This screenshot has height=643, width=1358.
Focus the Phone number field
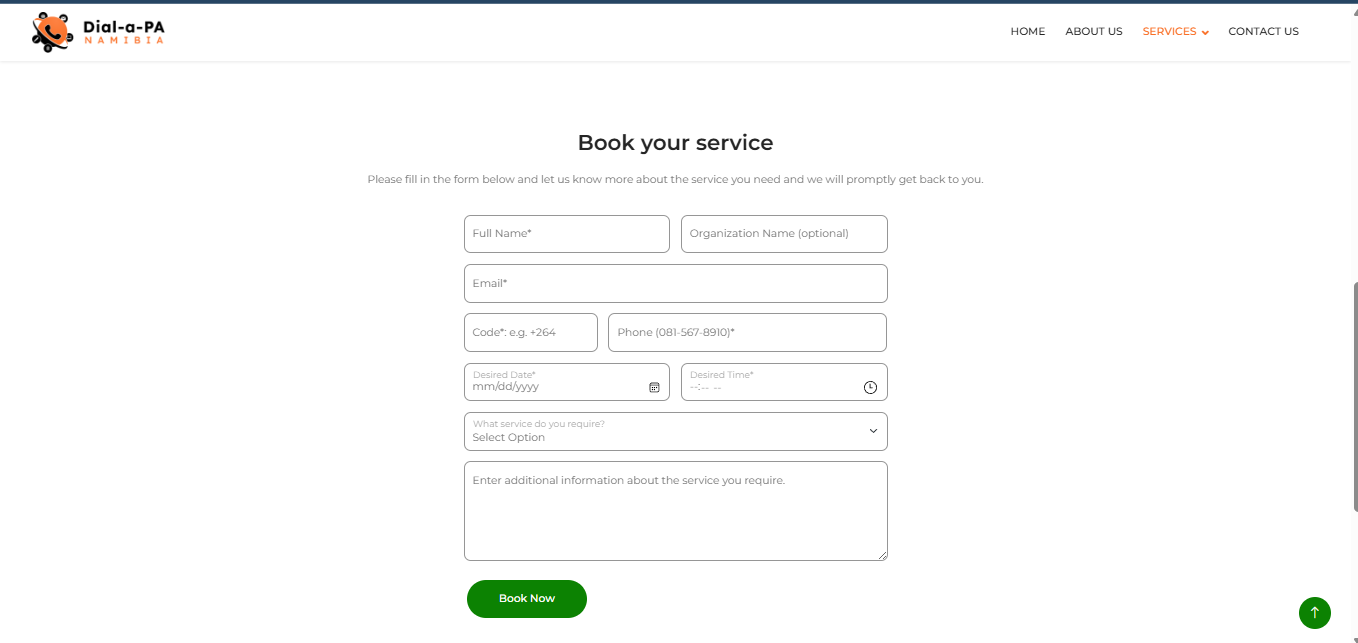click(747, 333)
